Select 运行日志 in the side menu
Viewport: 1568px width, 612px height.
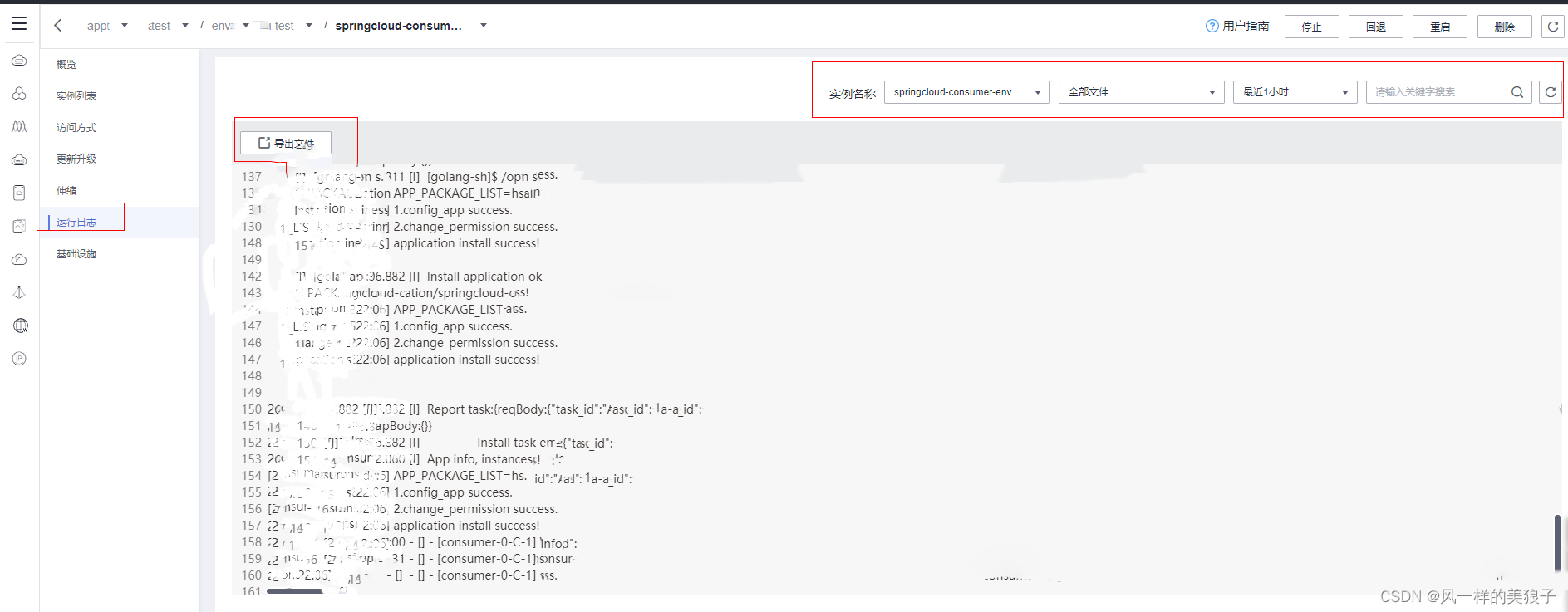pyautogui.click(x=76, y=223)
